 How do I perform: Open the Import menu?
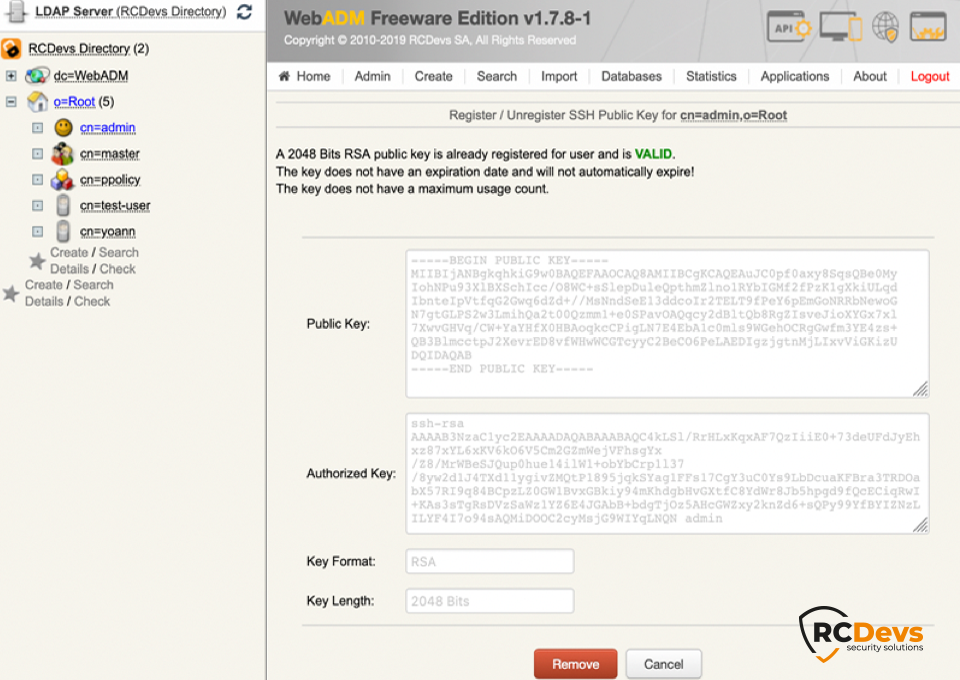pos(559,76)
